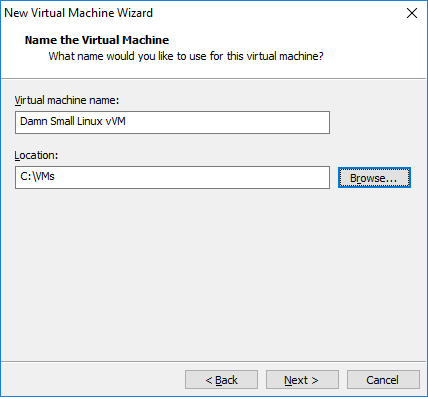
Task: Click the 'What name would you like' prompt text
Action: pos(186,56)
